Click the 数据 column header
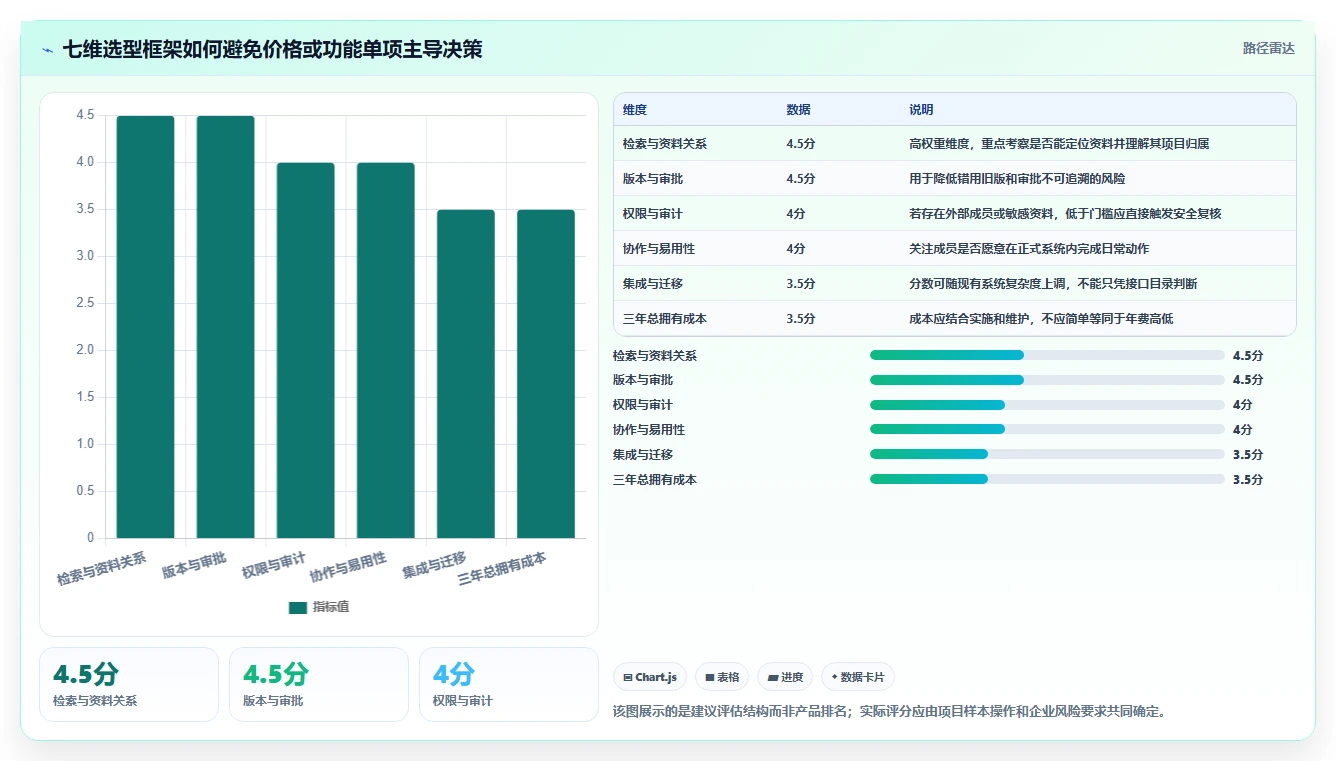The image size is (1336, 761). (798, 110)
